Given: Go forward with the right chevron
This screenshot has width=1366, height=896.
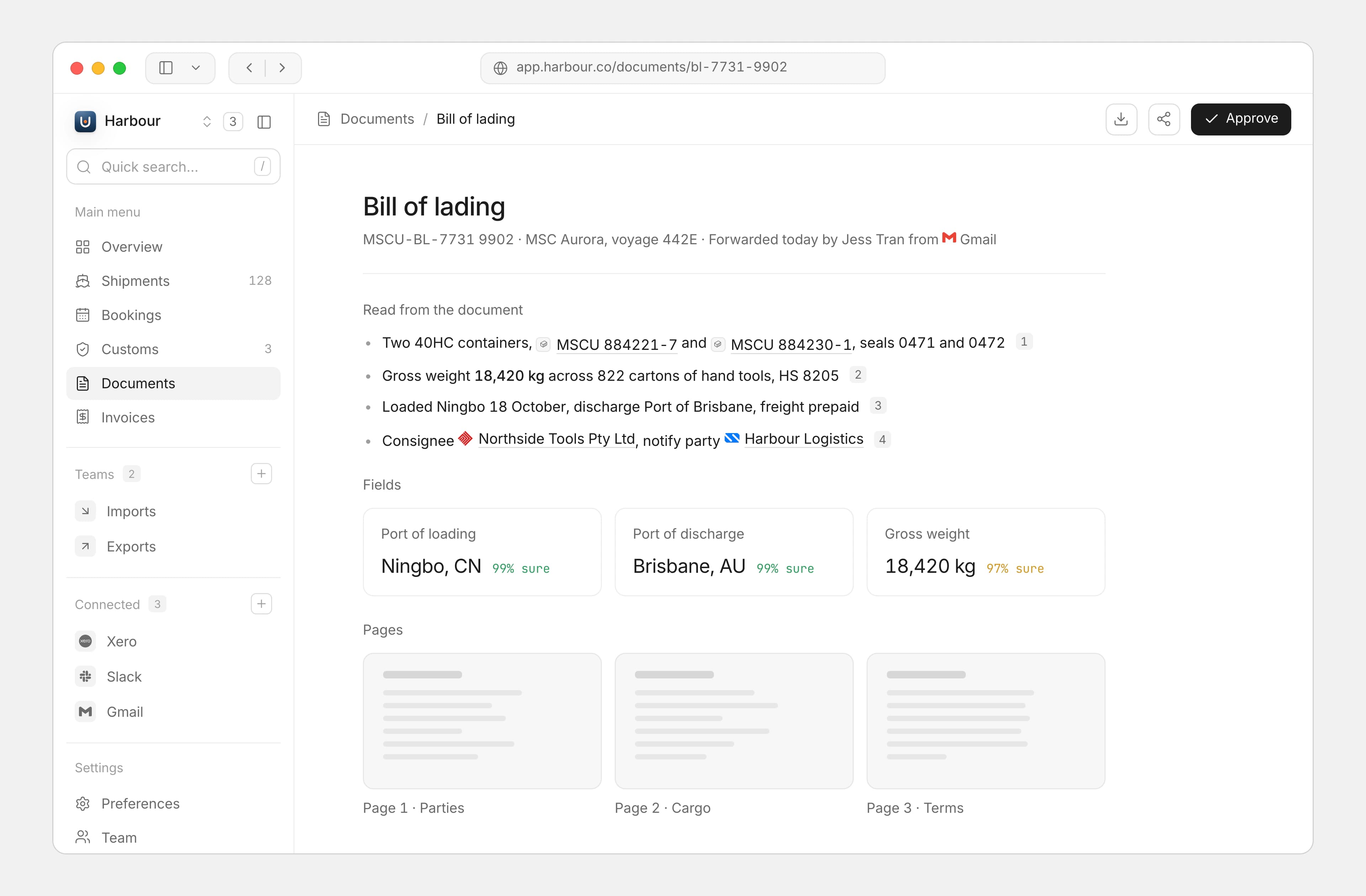Looking at the screenshot, I should (x=282, y=68).
